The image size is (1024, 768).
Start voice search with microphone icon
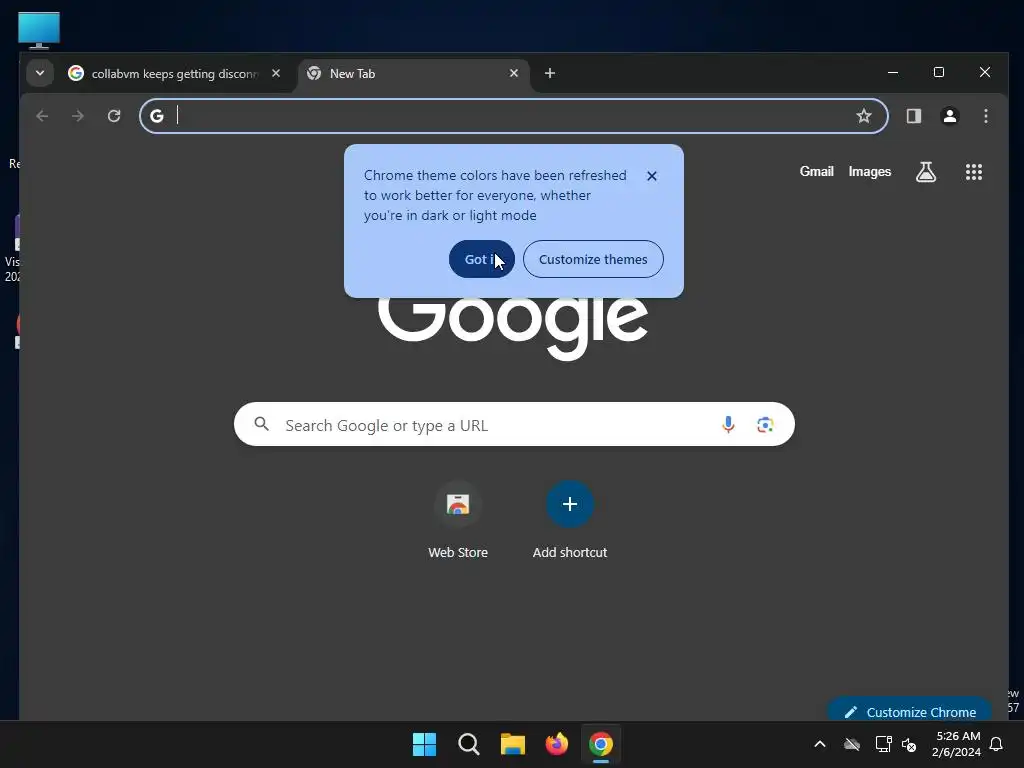(728, 424)
